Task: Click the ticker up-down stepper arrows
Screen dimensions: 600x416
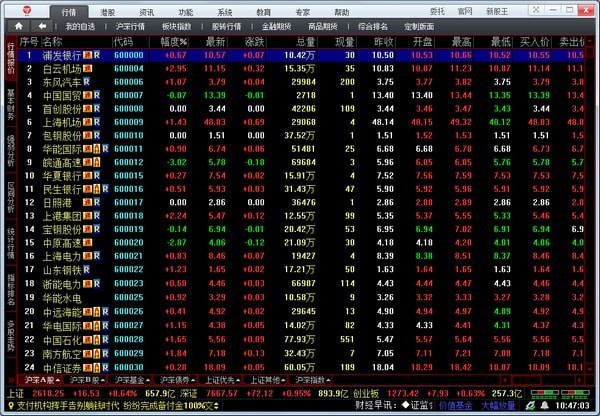Action: (x=216, y=406)
